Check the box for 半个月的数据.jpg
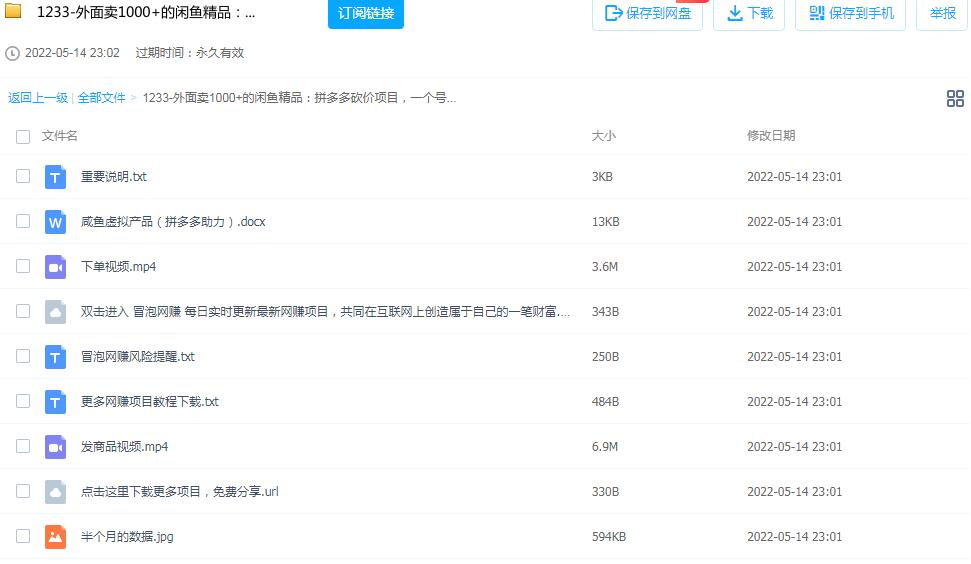The image size is (971, 564). tap(23, 536)
